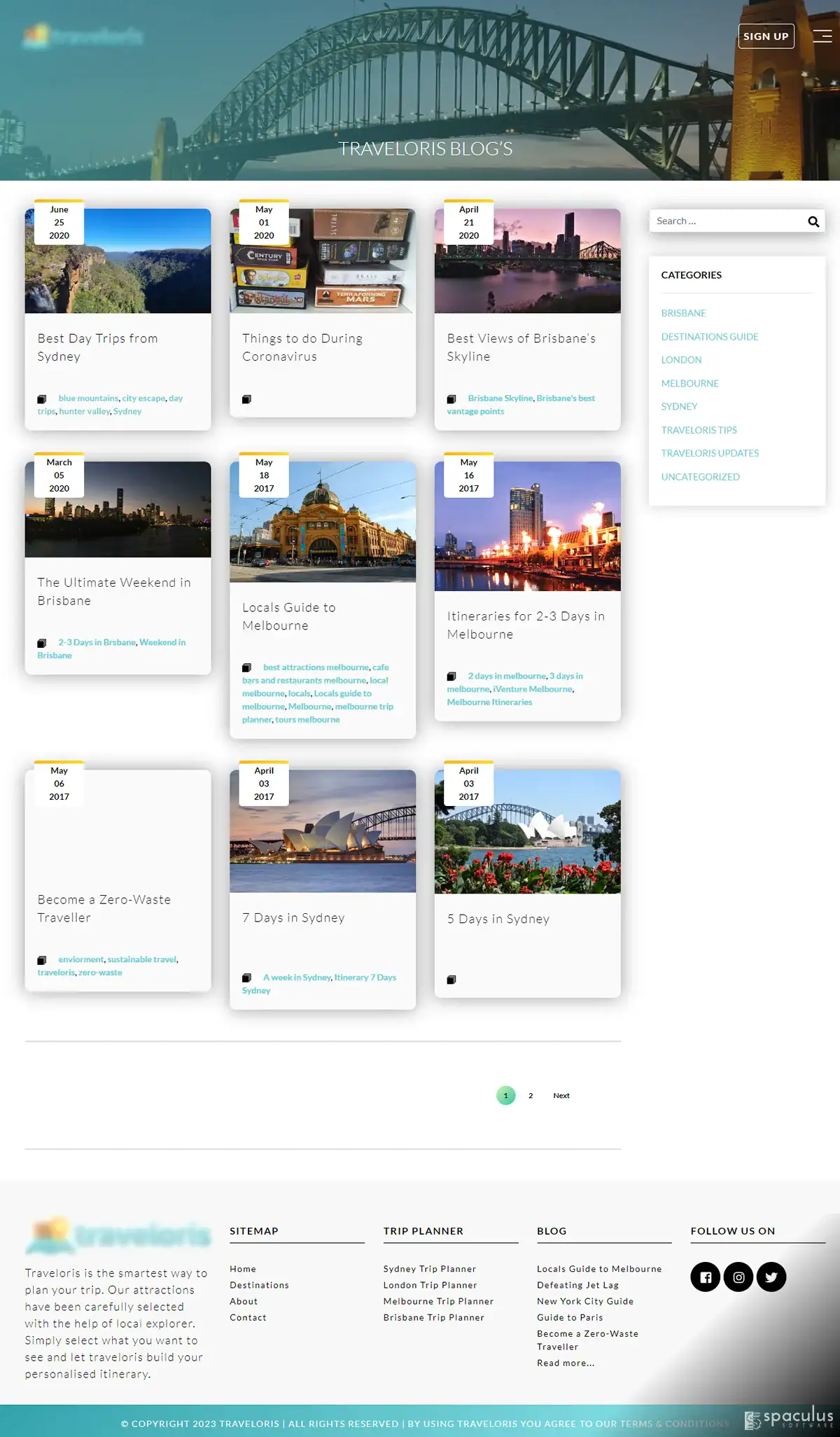Open Traveloris Twitter page icon
This screenshot has width=840, height=1437.
(x=771, y=1277)
